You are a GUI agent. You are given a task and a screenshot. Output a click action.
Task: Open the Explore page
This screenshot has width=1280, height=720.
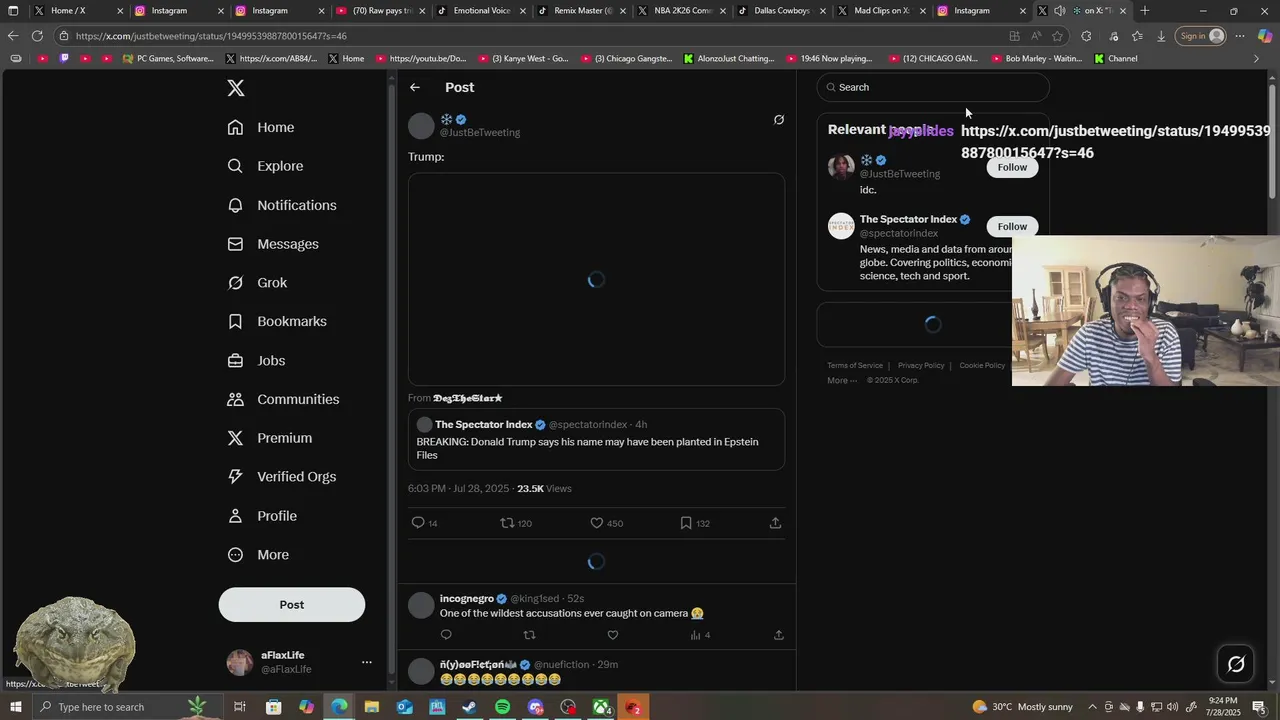[x=265, y=166]
